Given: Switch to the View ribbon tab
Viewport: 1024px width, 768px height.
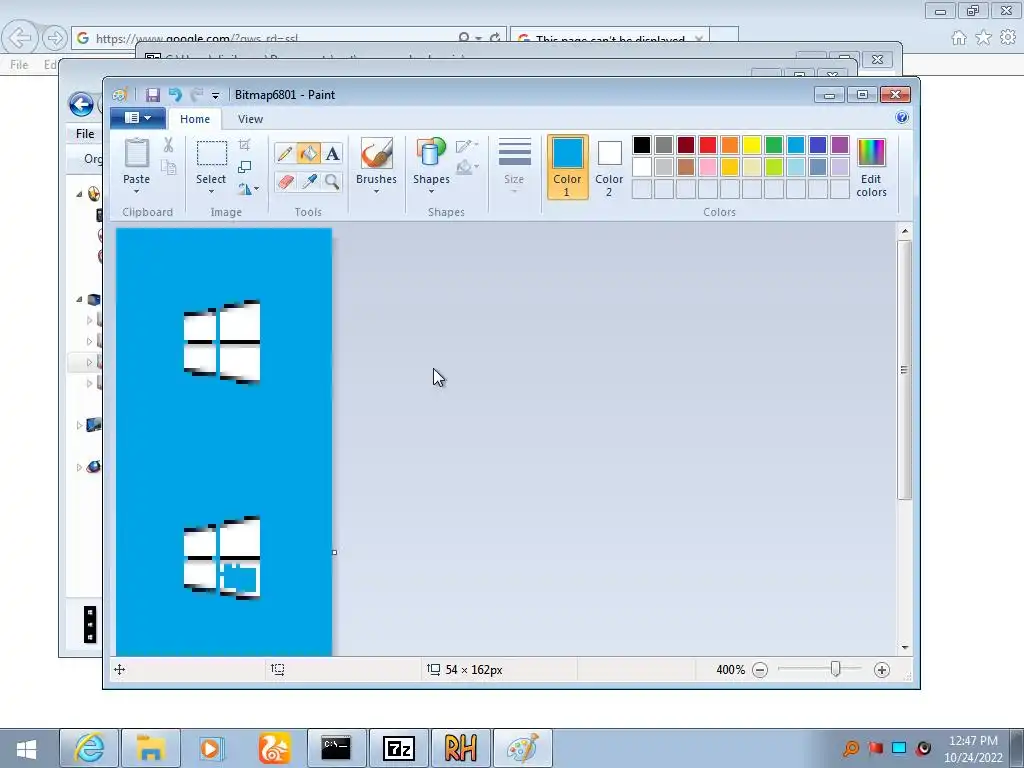Looking at the screenshot, I should click(x=250, y=119).
